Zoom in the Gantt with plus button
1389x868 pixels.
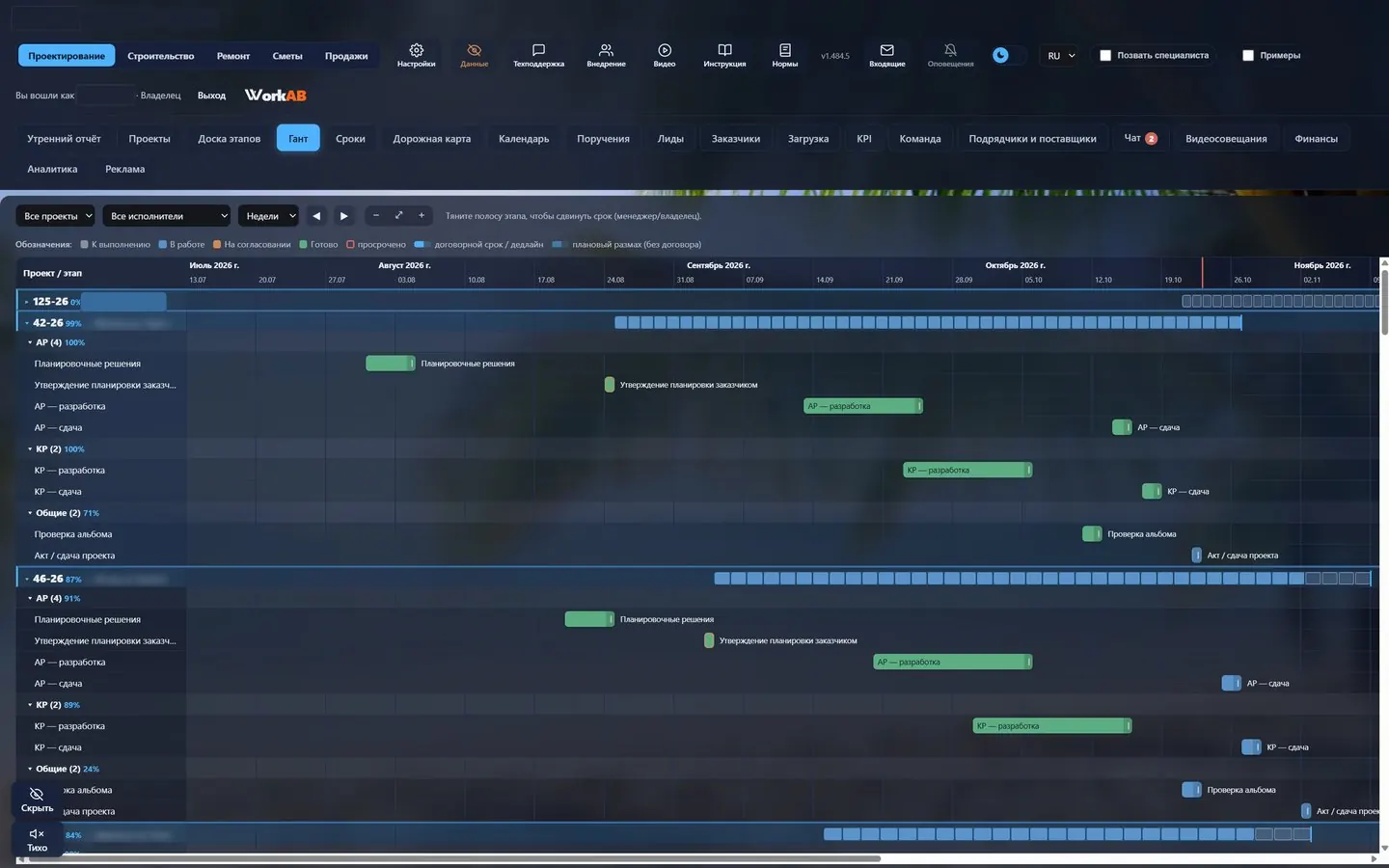(x=422, y=215)
